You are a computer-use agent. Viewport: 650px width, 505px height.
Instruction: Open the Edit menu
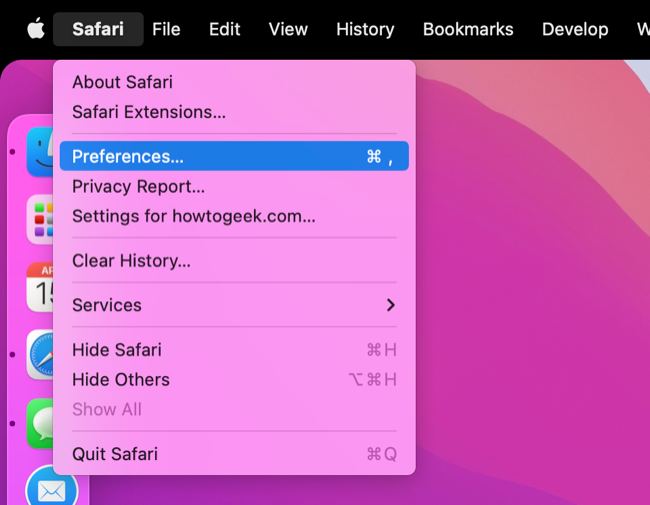[225, 29]
